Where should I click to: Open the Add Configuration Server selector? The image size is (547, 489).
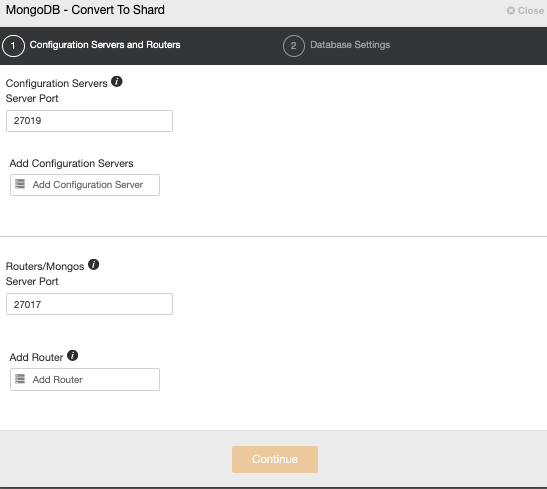[85, 185]
